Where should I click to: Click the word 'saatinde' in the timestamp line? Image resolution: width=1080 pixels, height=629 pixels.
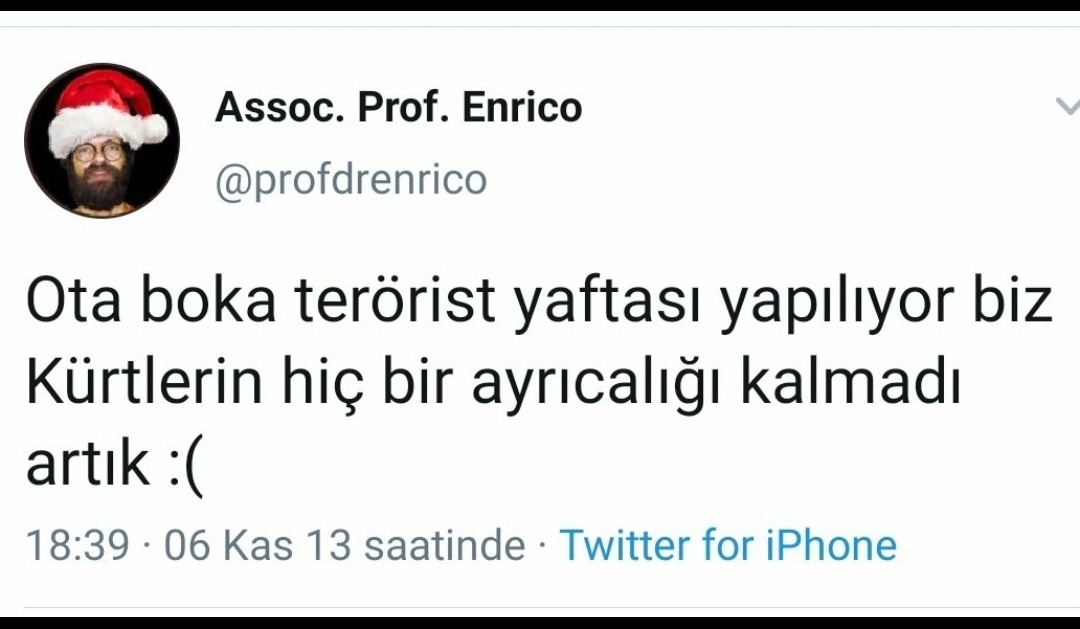point(444,545)
